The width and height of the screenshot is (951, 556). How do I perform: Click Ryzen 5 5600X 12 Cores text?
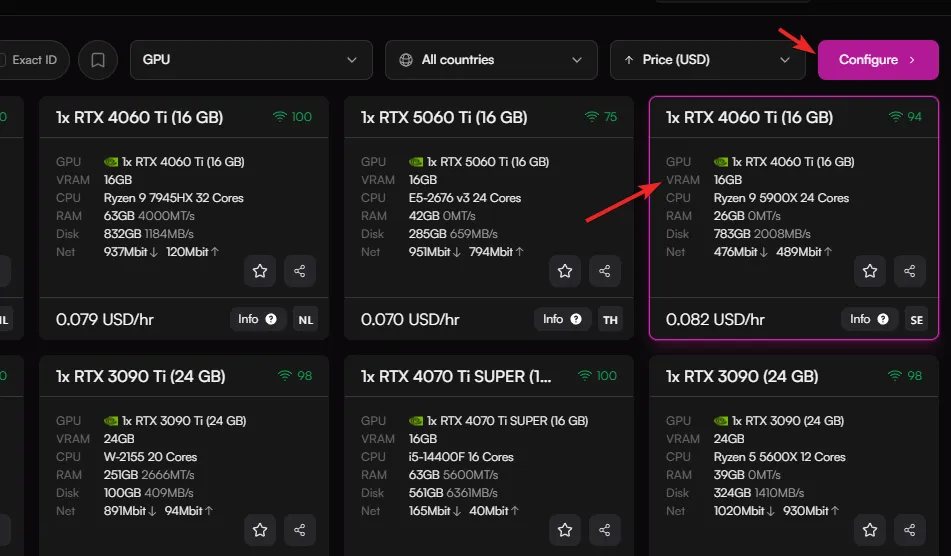(x=779, y=457)
